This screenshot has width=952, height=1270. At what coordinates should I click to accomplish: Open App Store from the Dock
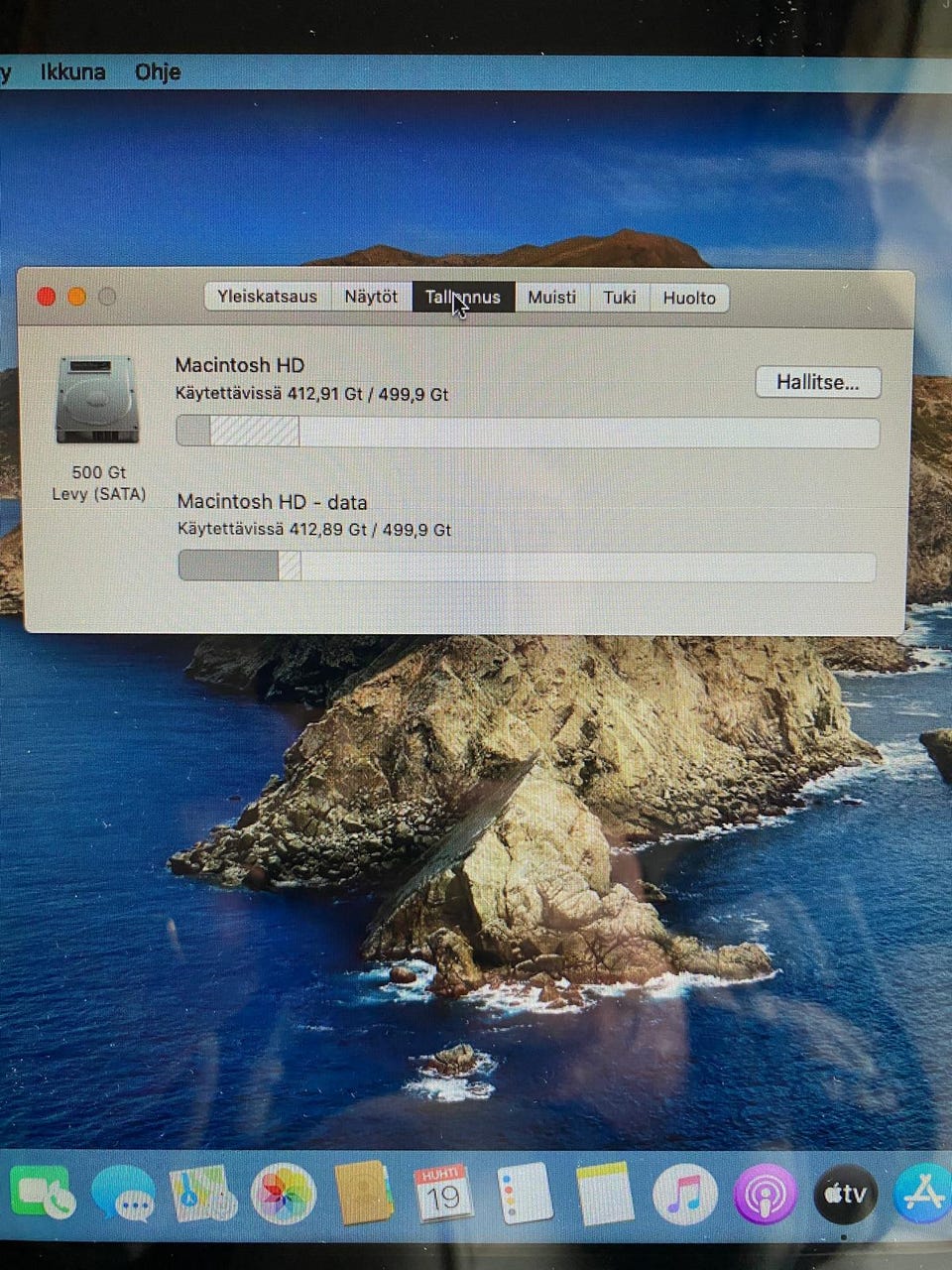pos(924,1194)
